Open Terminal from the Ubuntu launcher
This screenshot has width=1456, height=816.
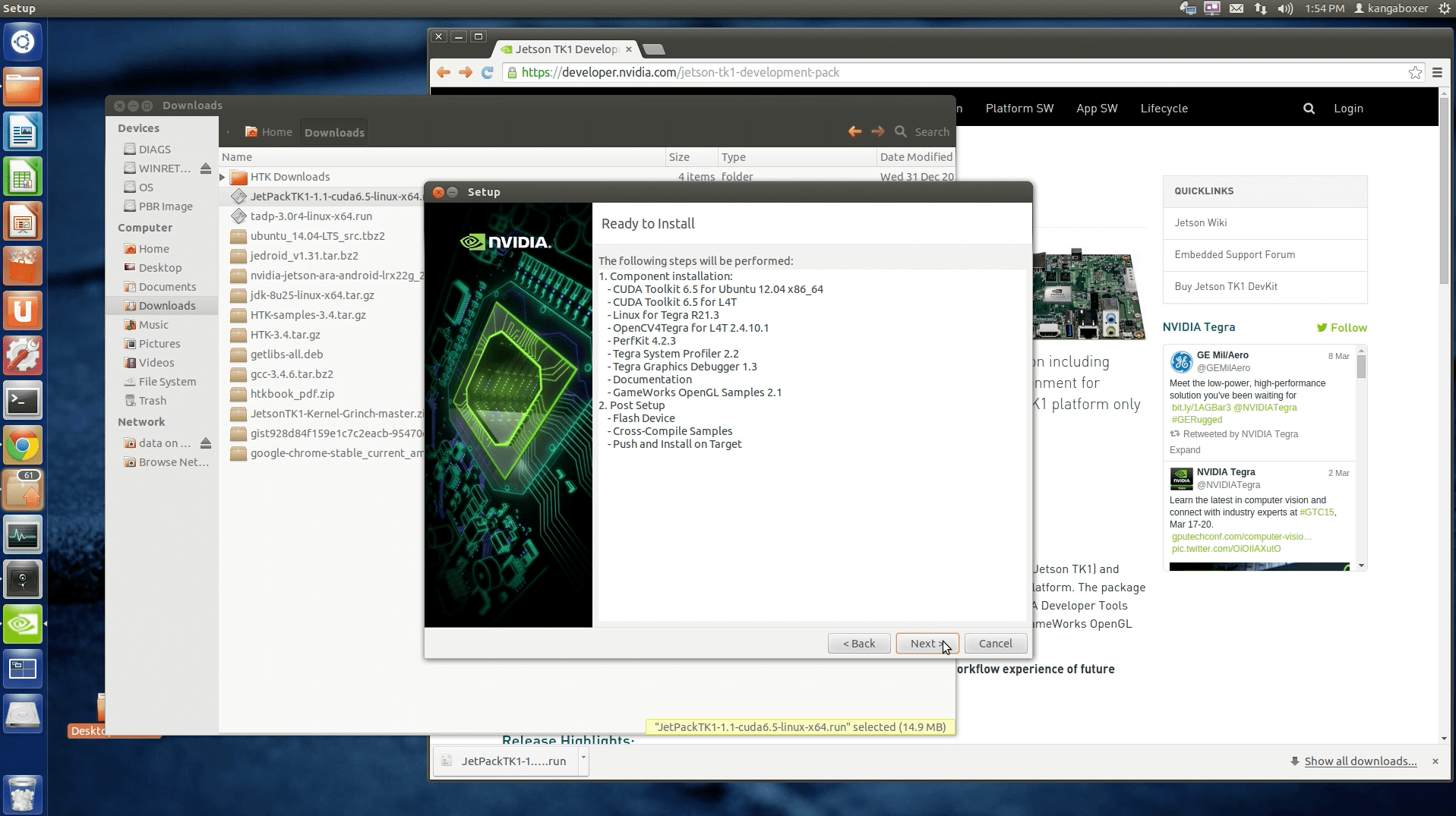coord(23,400)
